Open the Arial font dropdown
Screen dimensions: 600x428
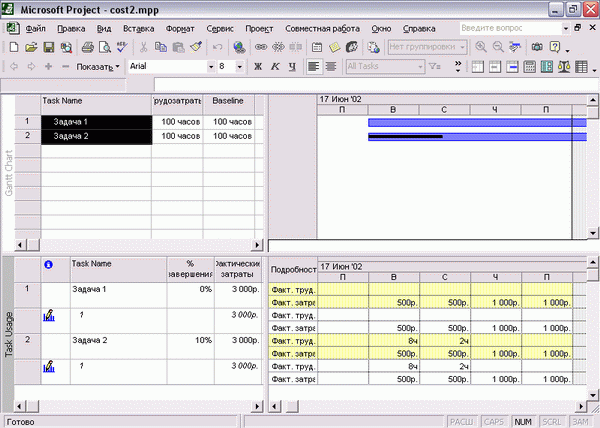point(211,67)
